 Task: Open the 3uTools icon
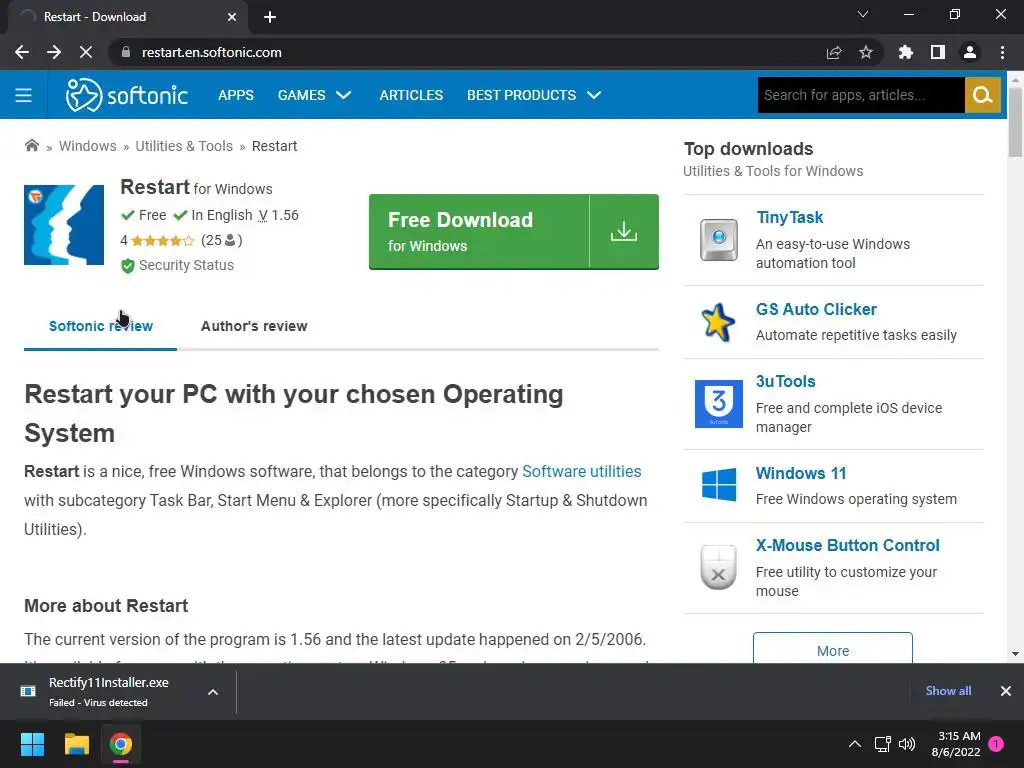[x=718, y=404]
